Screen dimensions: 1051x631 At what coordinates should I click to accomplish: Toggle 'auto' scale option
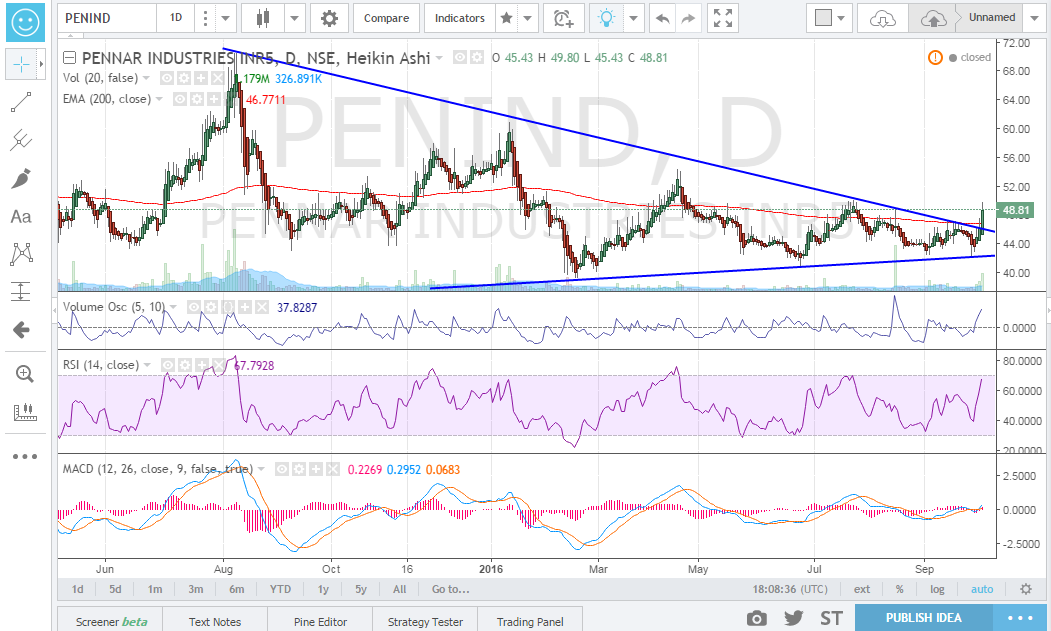[982, 589]
